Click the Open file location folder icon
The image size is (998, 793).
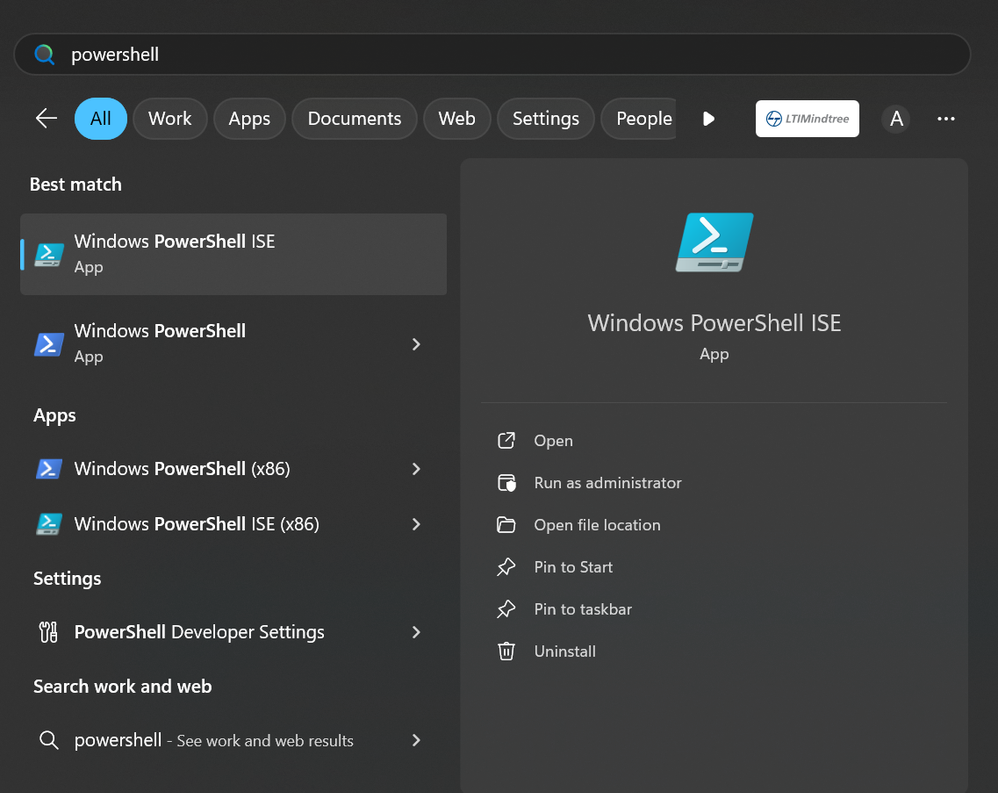507,525
